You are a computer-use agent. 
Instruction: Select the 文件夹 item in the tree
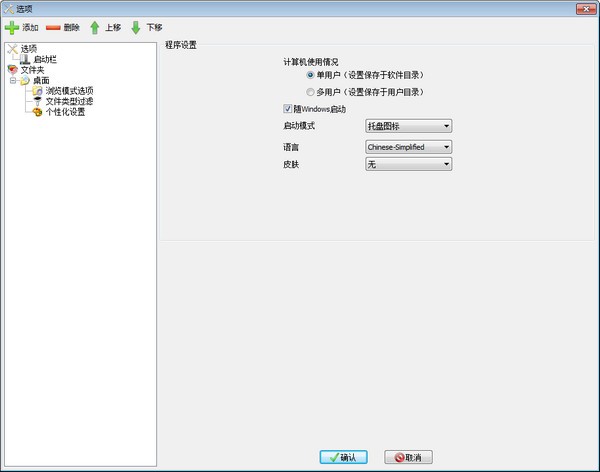32,70
